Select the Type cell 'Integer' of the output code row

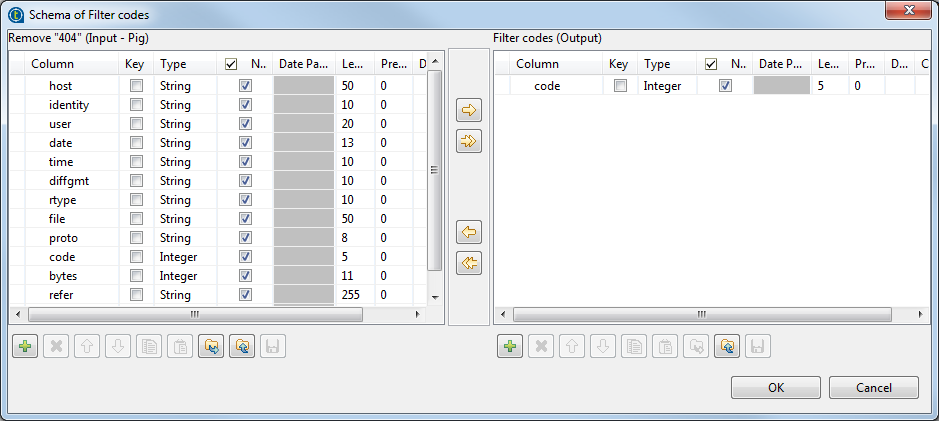pos(668,86)
